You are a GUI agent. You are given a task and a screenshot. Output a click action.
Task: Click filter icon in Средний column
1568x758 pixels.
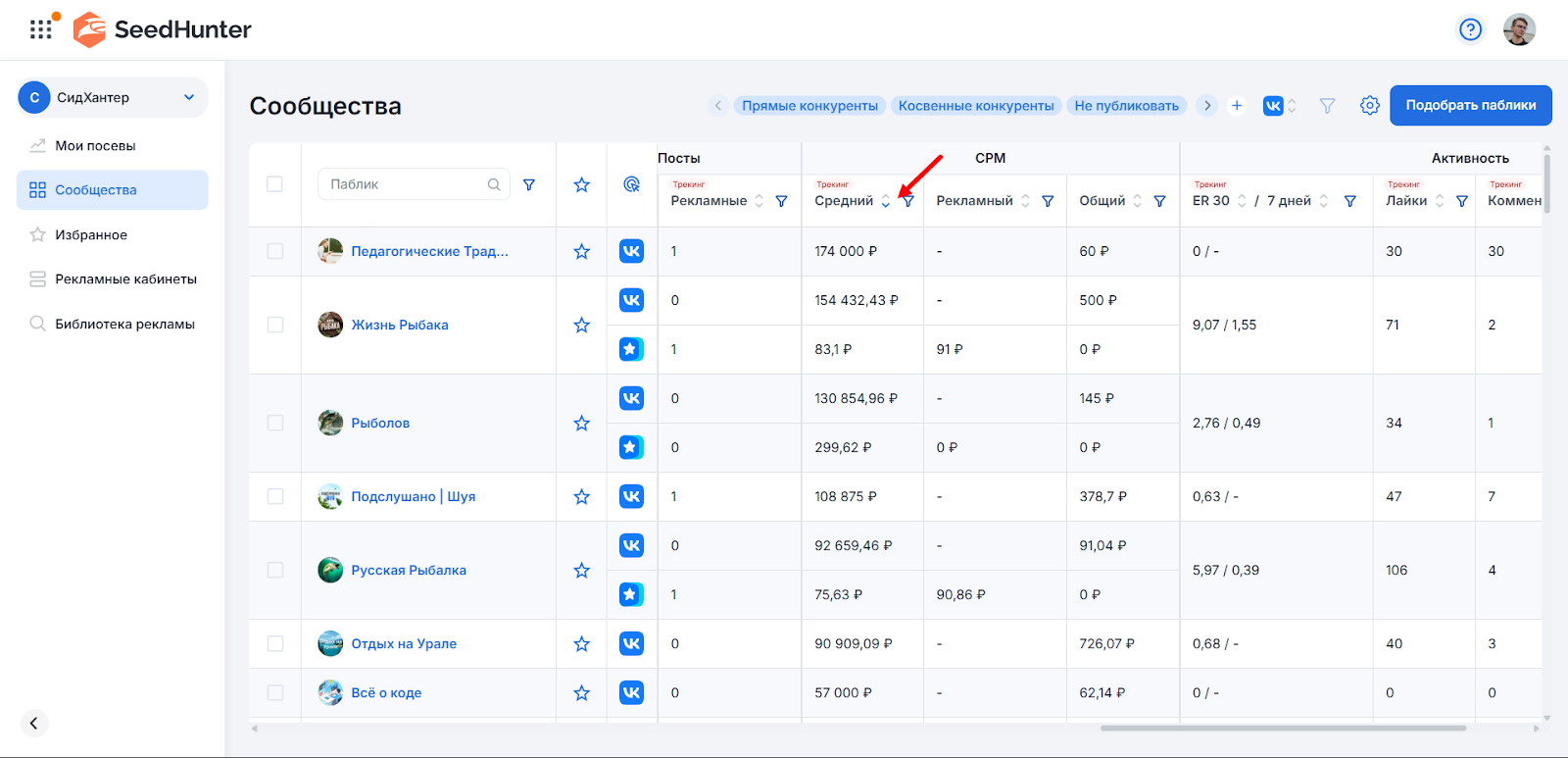tap(908, 201)
